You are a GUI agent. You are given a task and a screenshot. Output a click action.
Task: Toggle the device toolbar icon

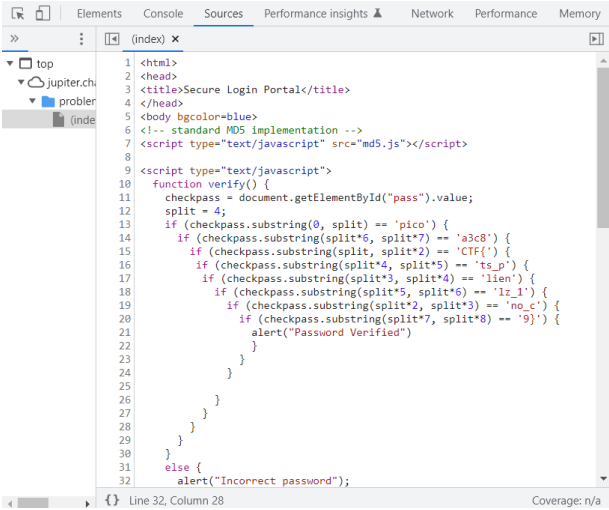[x=43, y=14]
